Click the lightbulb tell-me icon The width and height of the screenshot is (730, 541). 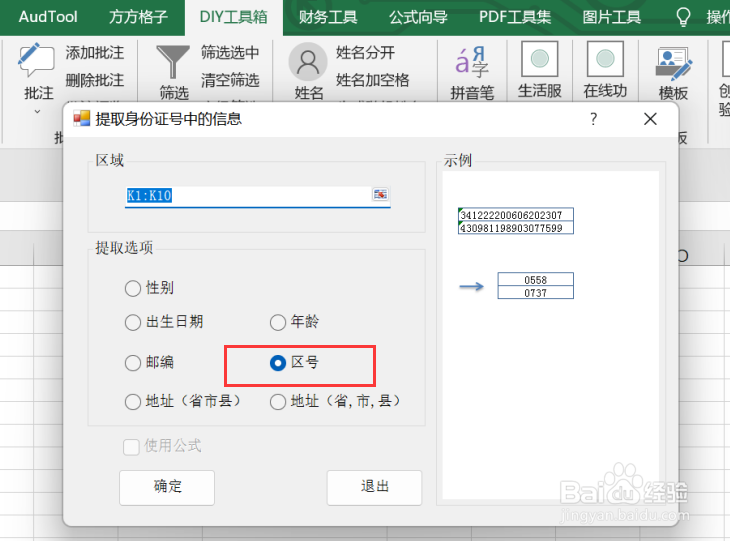coord(683,17)
